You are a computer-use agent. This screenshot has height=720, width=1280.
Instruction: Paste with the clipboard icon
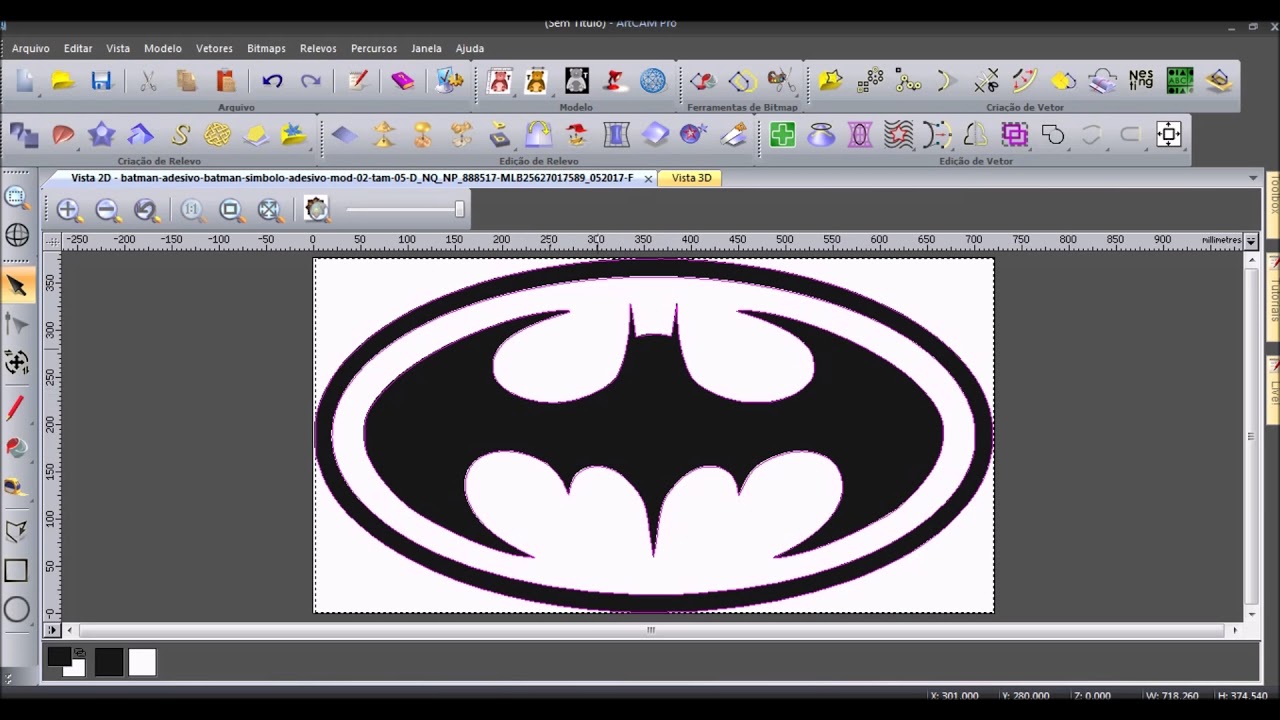pyautogui.click(x=226, y=81)
